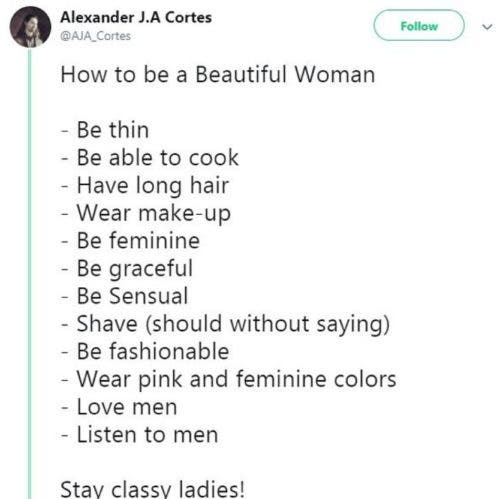Click the 'Be thin' line

(x=105, y=130)
